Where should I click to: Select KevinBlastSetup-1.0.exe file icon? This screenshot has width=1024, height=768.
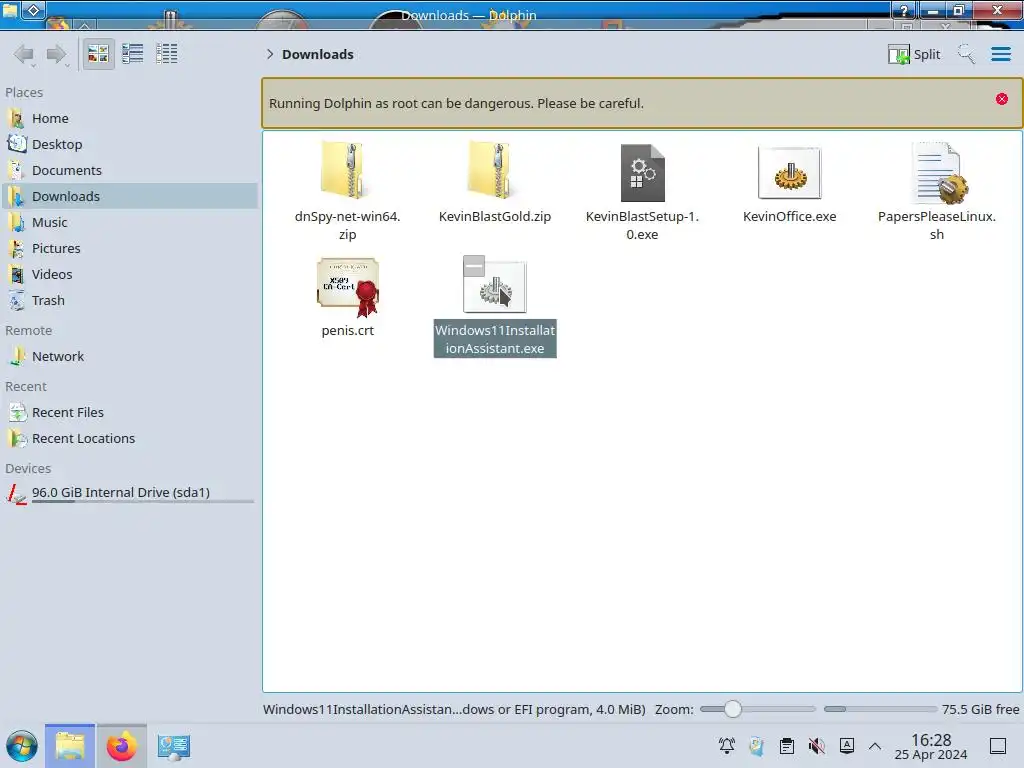pos(642,172)
